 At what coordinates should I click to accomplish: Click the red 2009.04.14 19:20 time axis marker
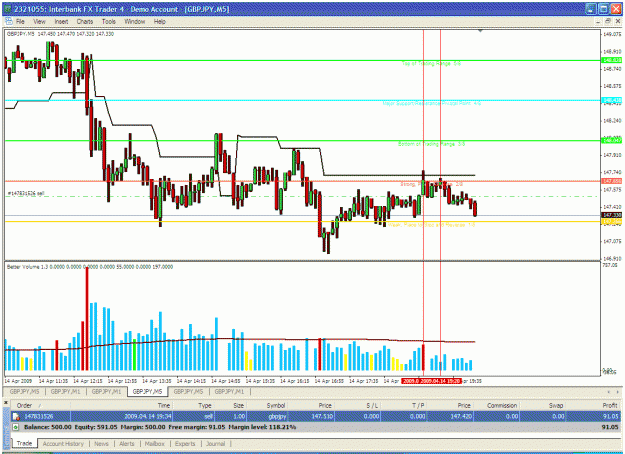click(x=440, y=381)
